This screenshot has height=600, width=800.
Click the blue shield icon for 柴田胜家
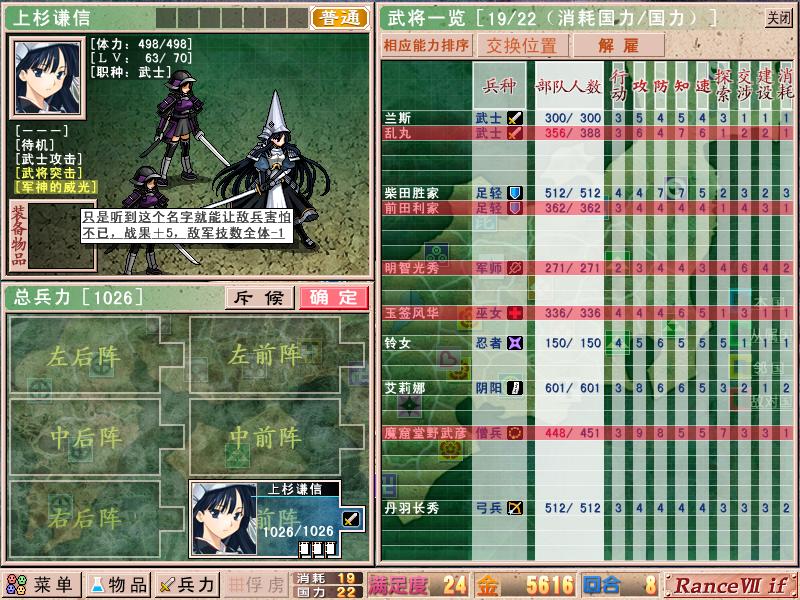(515, 193)
